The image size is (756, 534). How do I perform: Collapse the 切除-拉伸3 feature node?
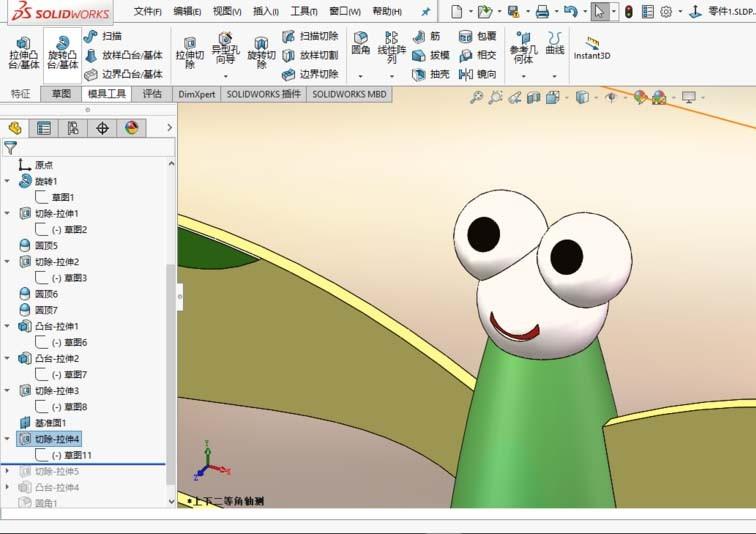coord(7,391)
